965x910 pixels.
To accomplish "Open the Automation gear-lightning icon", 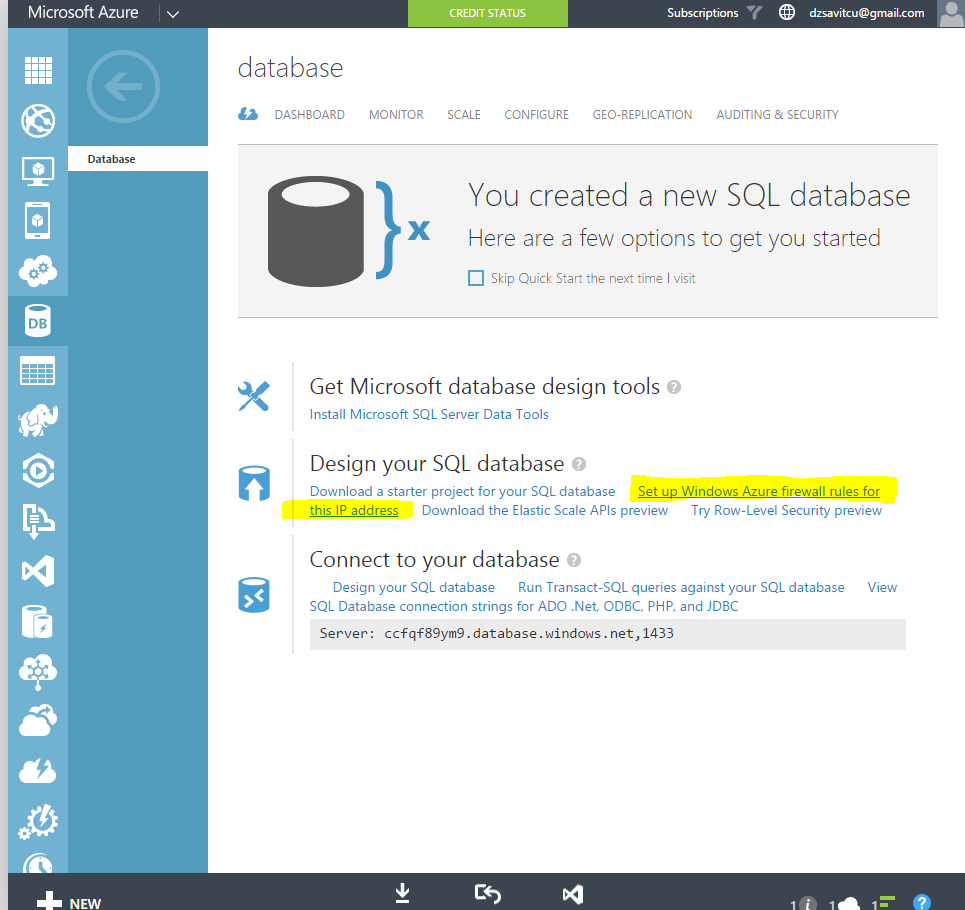I will 38,821.
